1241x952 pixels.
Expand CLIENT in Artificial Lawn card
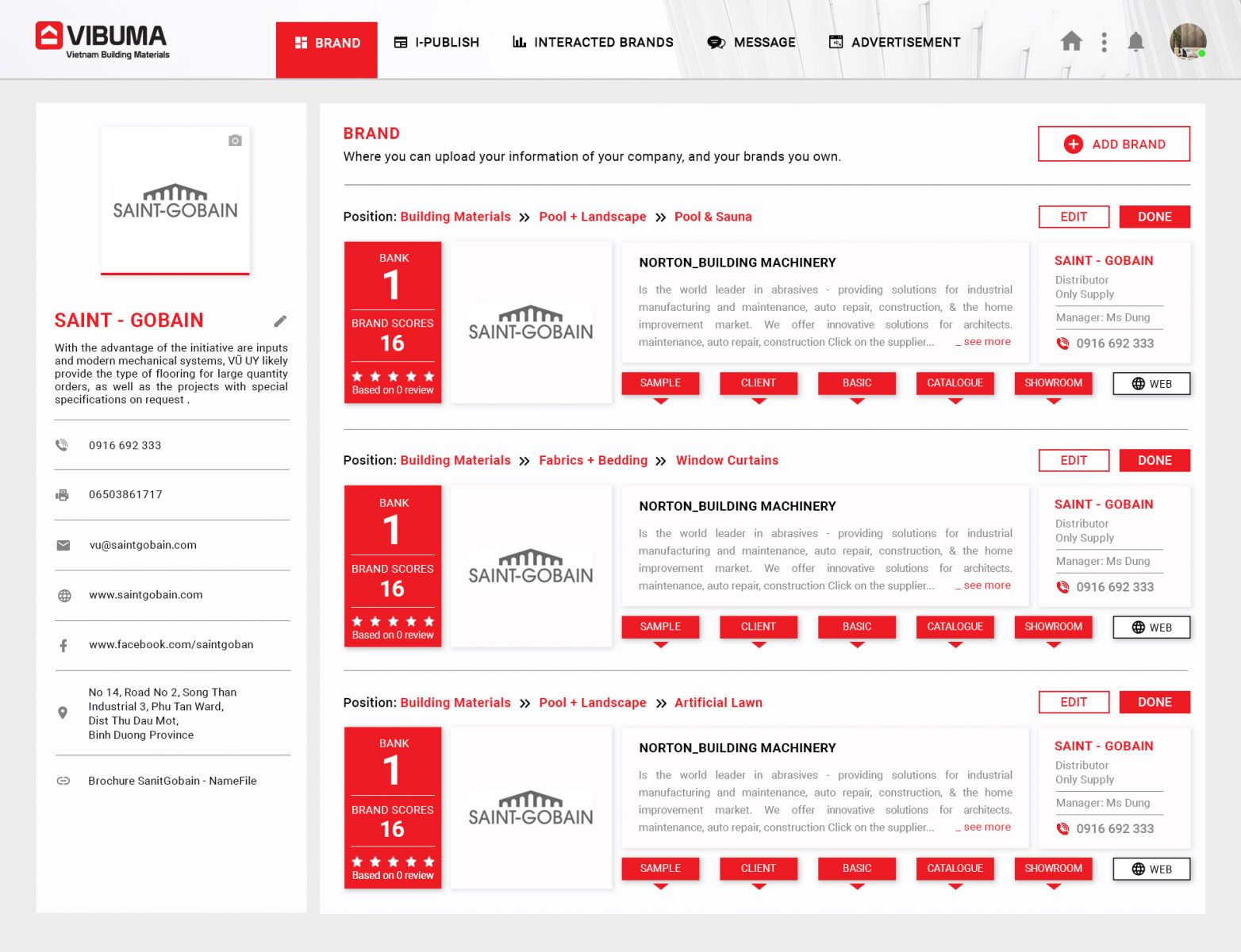point(759,869)
